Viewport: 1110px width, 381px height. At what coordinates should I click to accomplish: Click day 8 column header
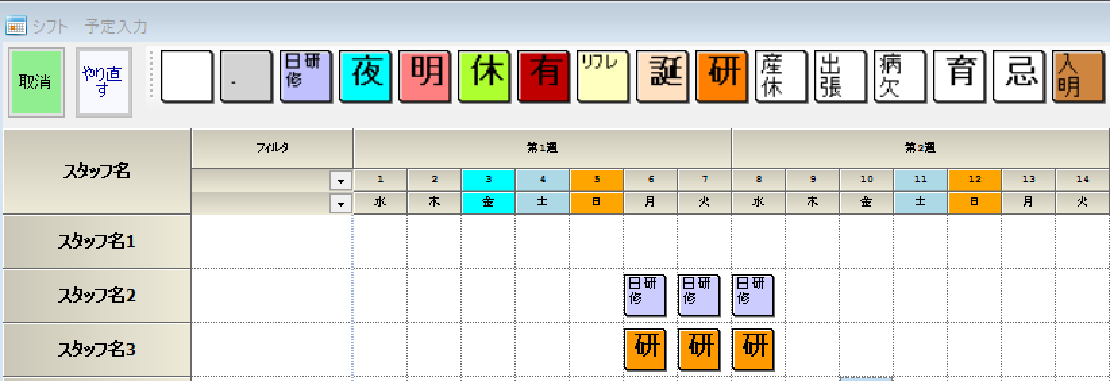759,180
